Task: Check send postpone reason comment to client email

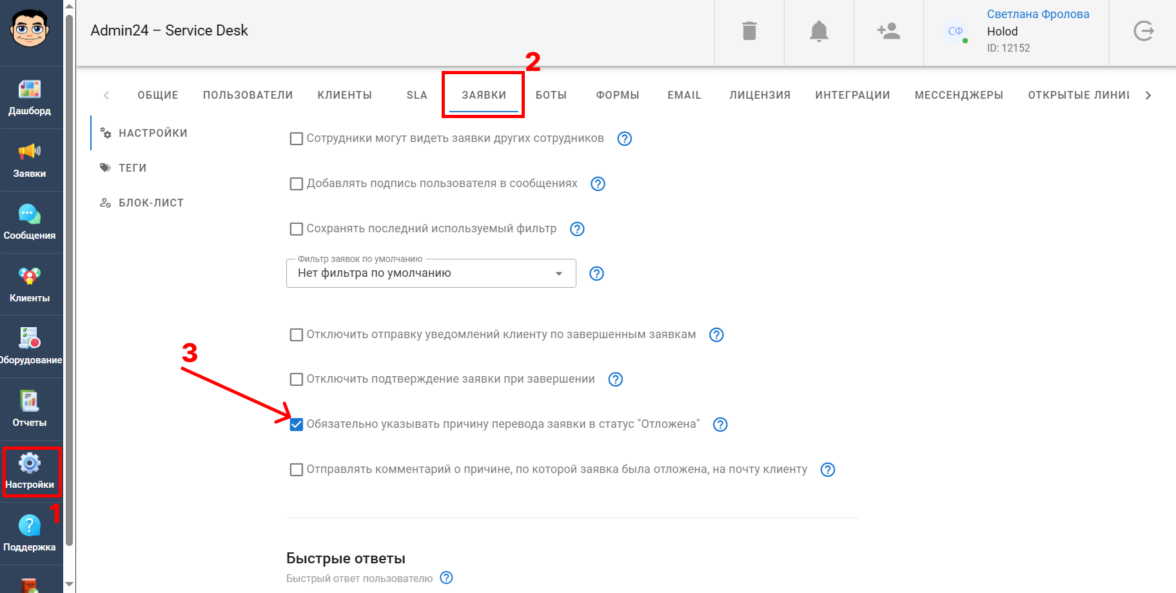Action: tap(296, 470)
